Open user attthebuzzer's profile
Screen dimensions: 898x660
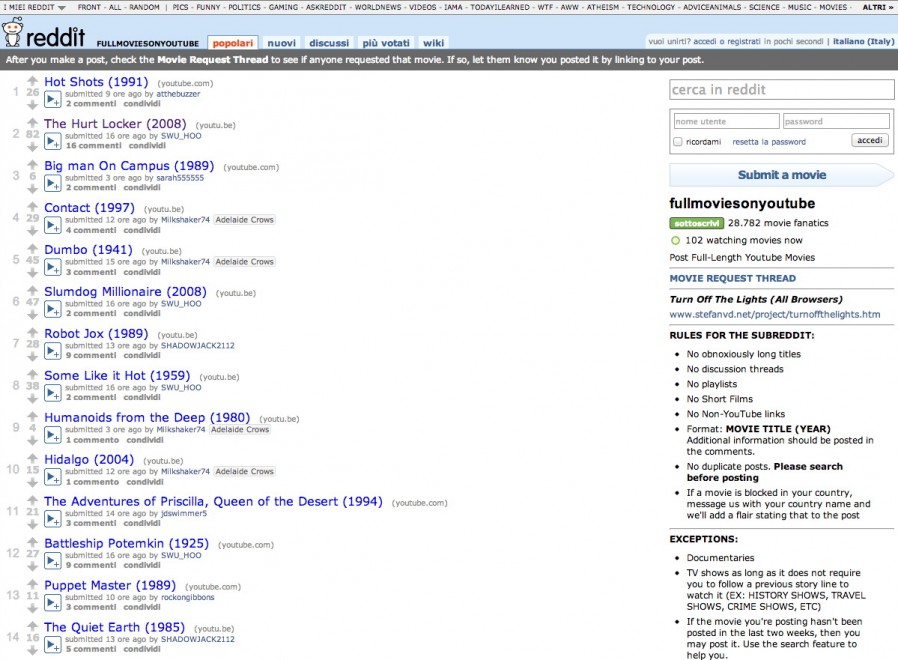click(179, 94)
